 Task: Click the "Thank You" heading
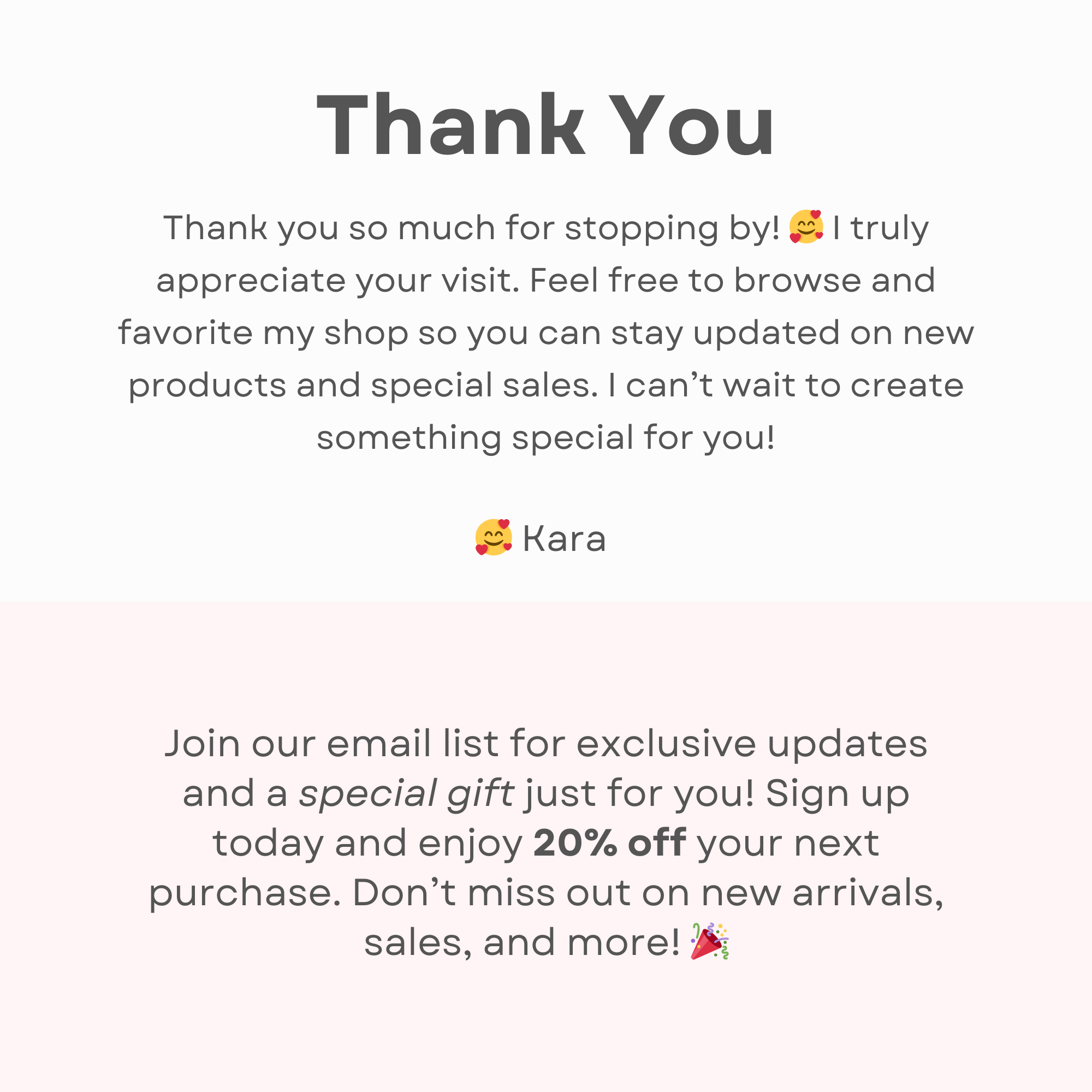coord(545,126)
